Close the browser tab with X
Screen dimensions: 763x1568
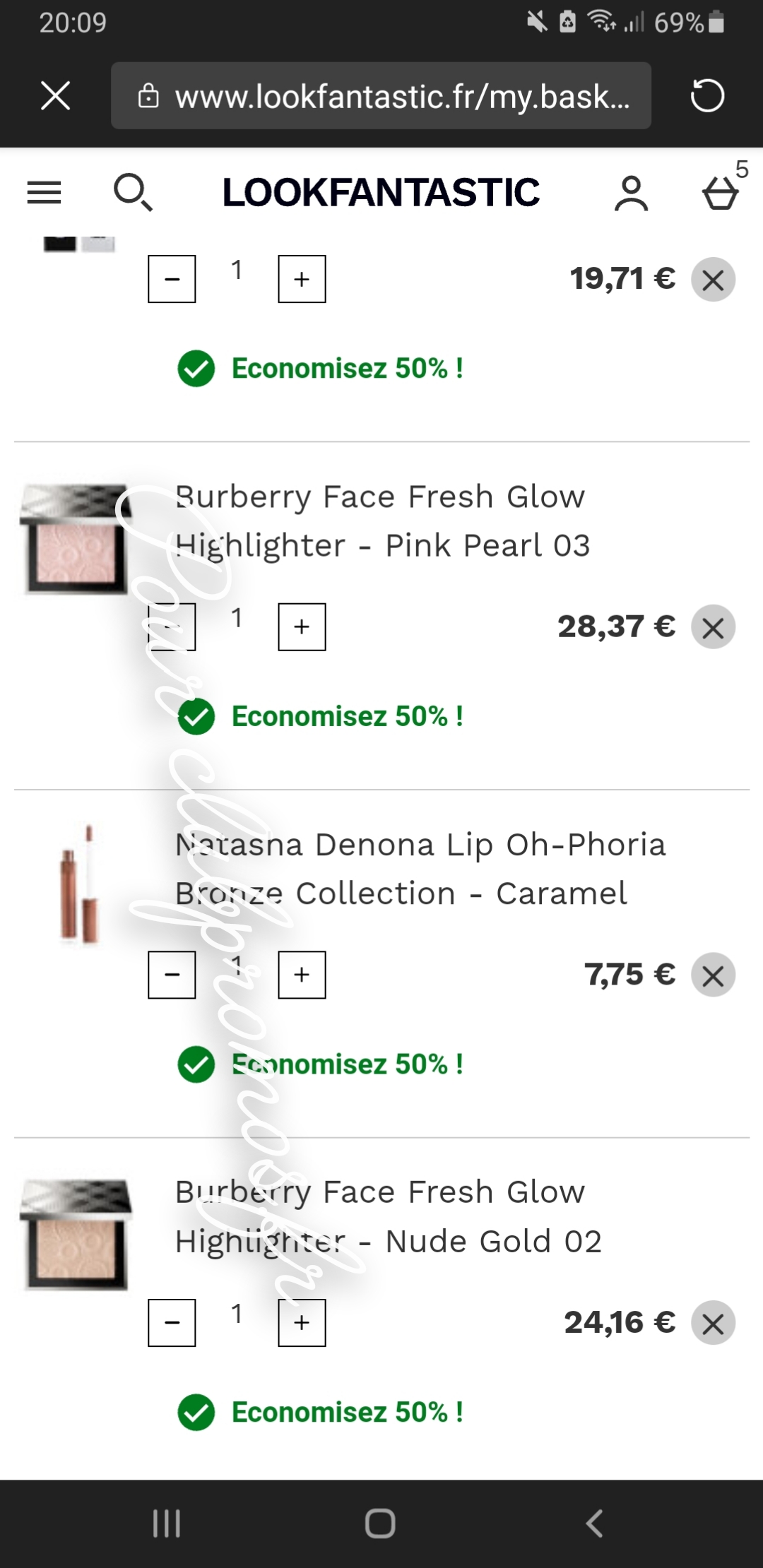56,95
